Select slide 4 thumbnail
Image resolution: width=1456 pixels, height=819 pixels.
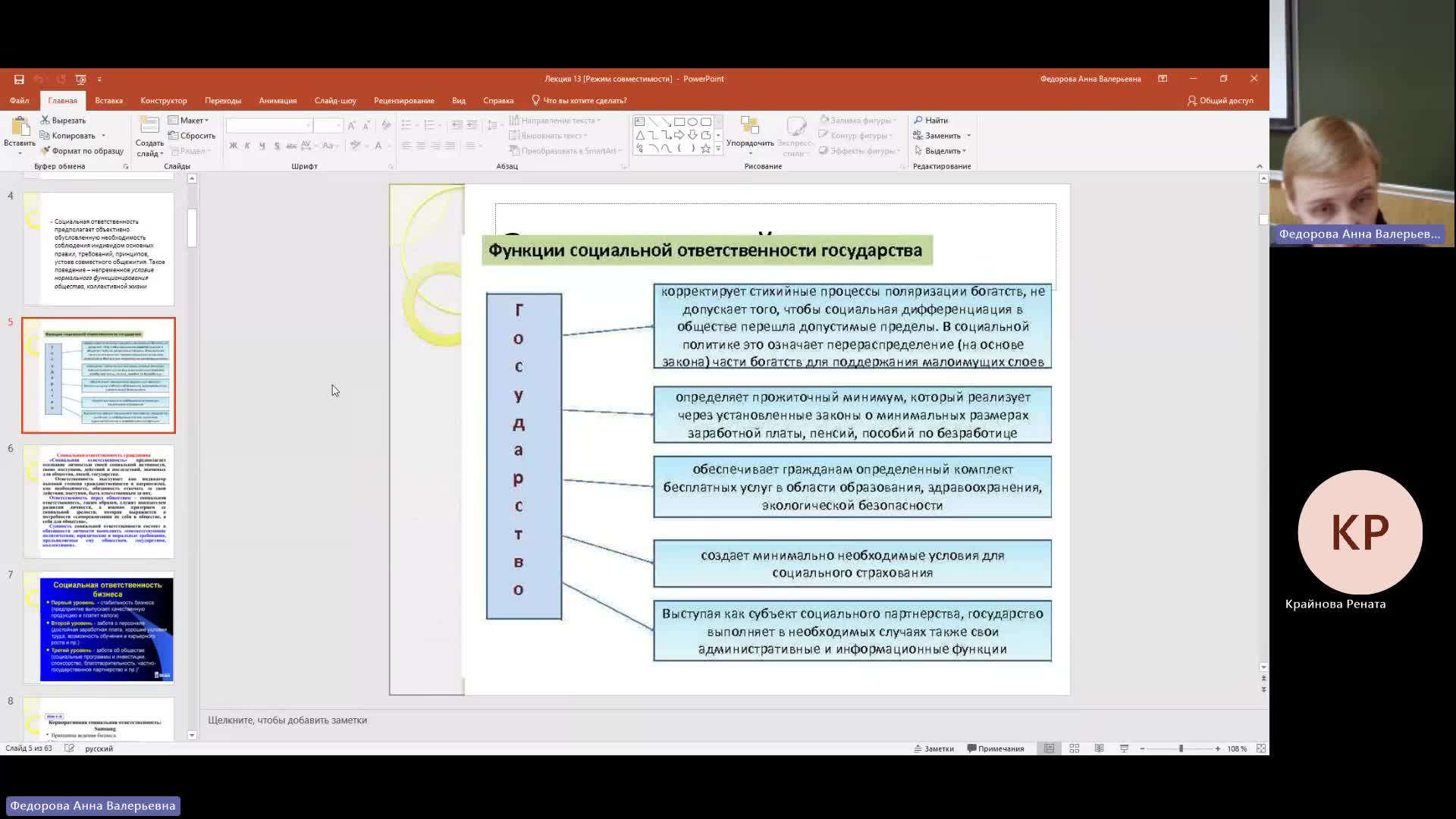99,249
